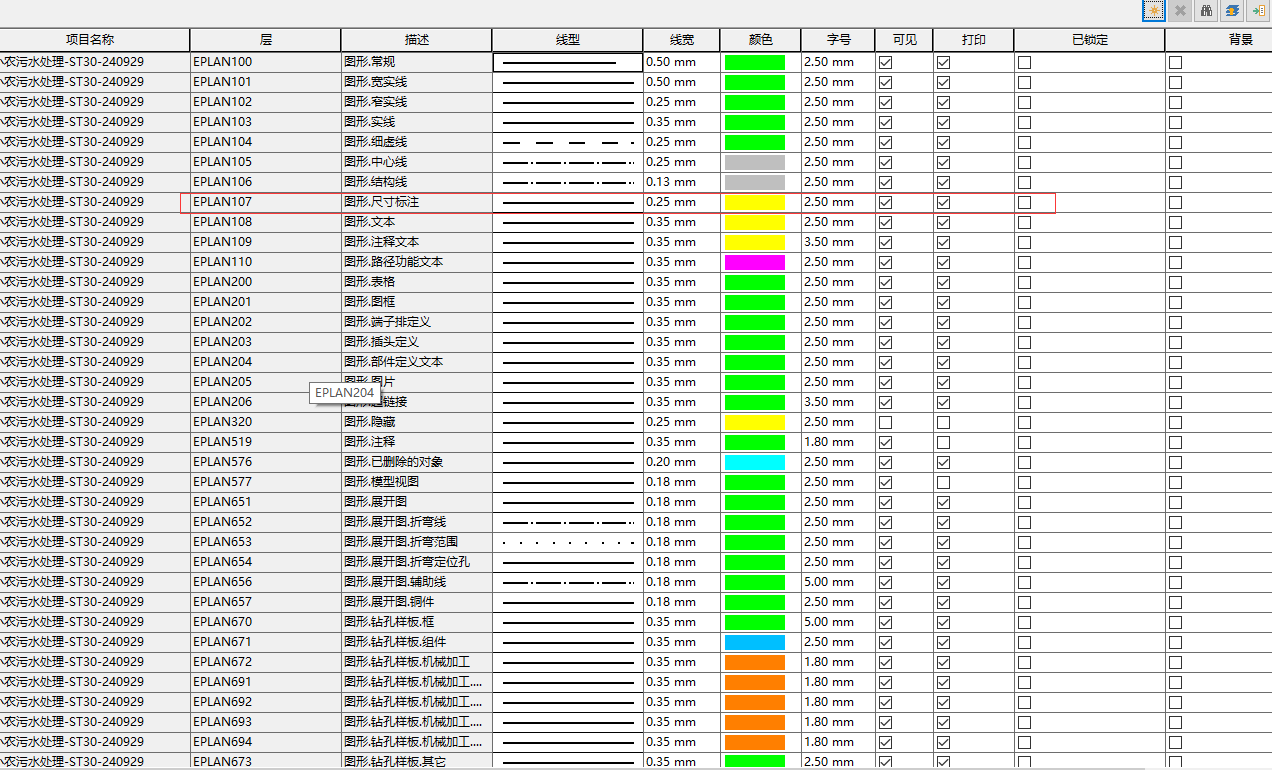Select description 图形.部件定义文本
Viewport: 1272px width, 770px height.
coord(416,362)
